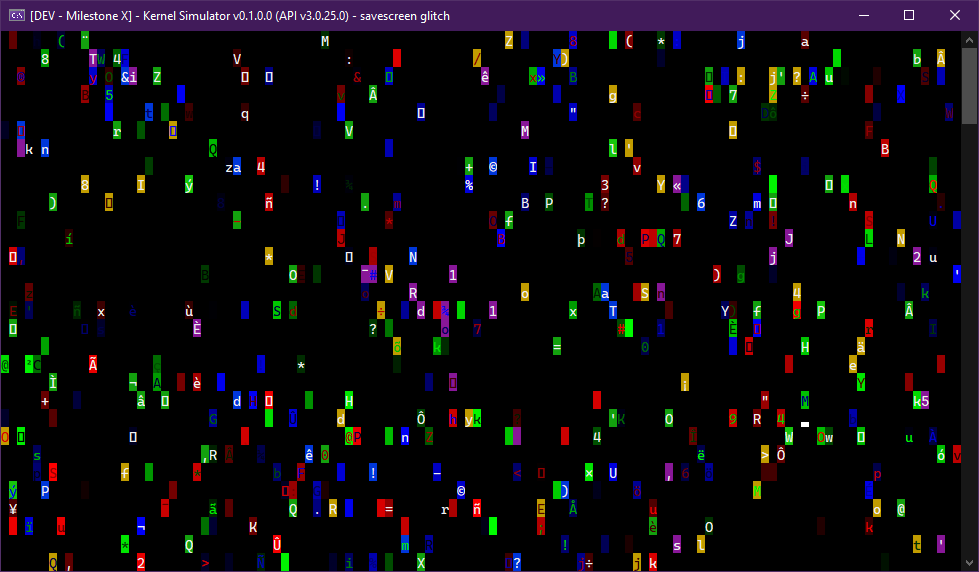
Task: Click the scrollbar up arrow
Action: coord(970,39)
